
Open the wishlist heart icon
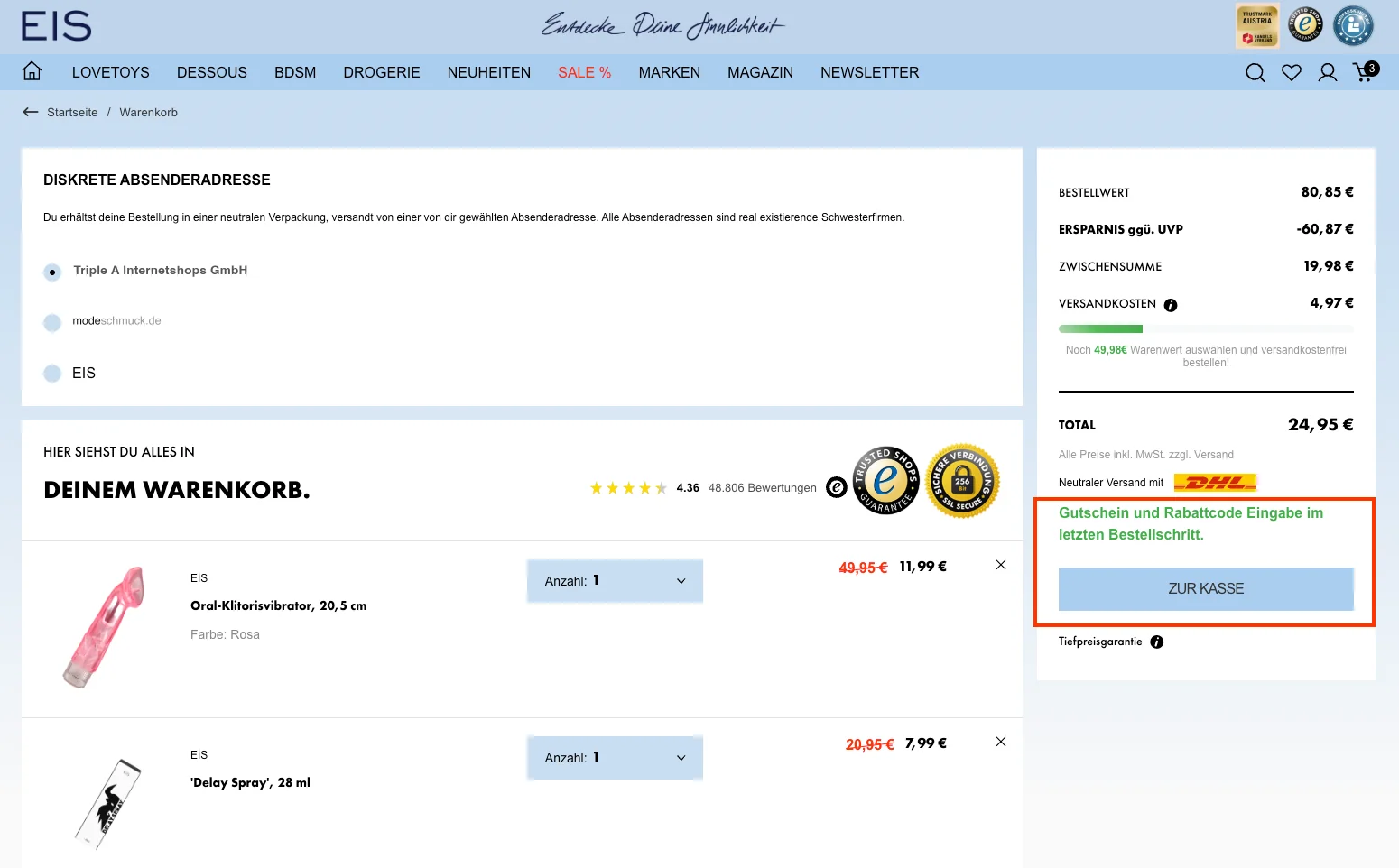tap(1292, 72)
